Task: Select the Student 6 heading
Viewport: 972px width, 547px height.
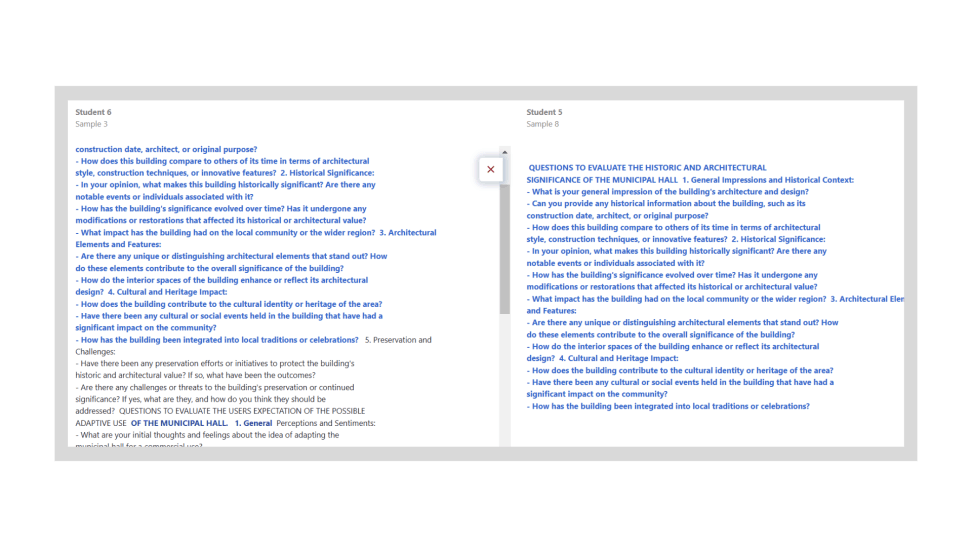Action: [x=93, y=112]
